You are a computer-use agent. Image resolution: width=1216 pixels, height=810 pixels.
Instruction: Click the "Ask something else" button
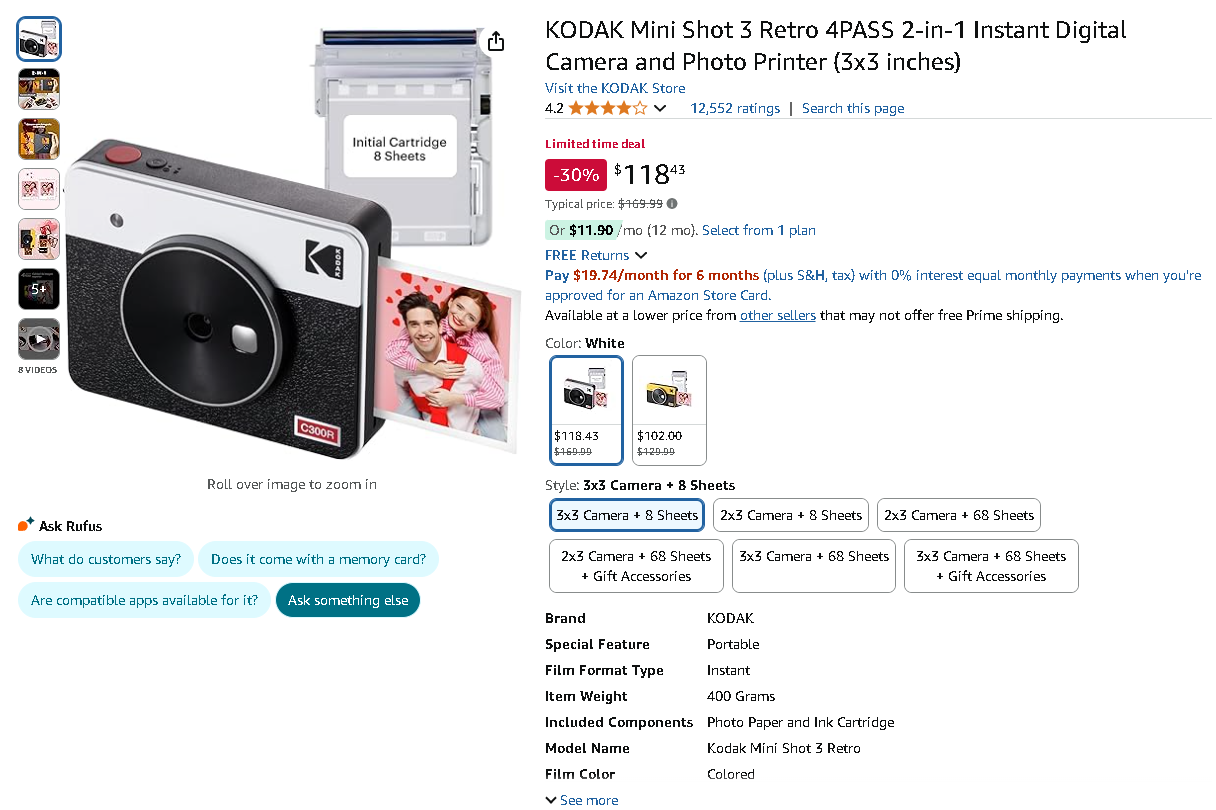348,600
